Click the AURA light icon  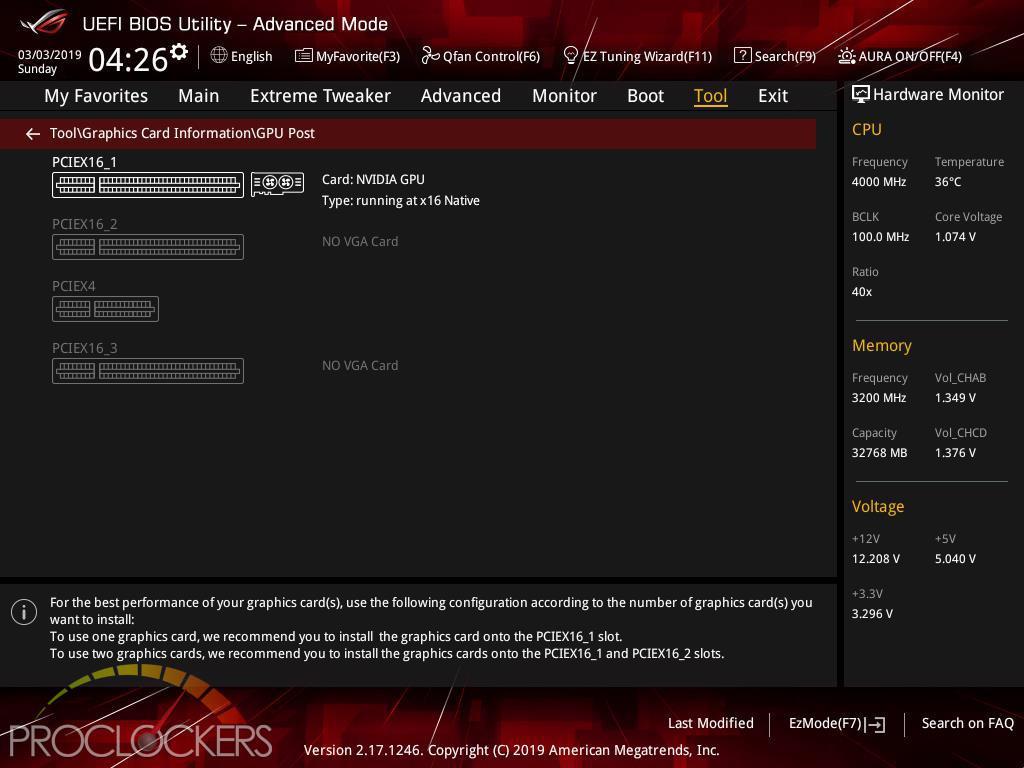point(846,56)
